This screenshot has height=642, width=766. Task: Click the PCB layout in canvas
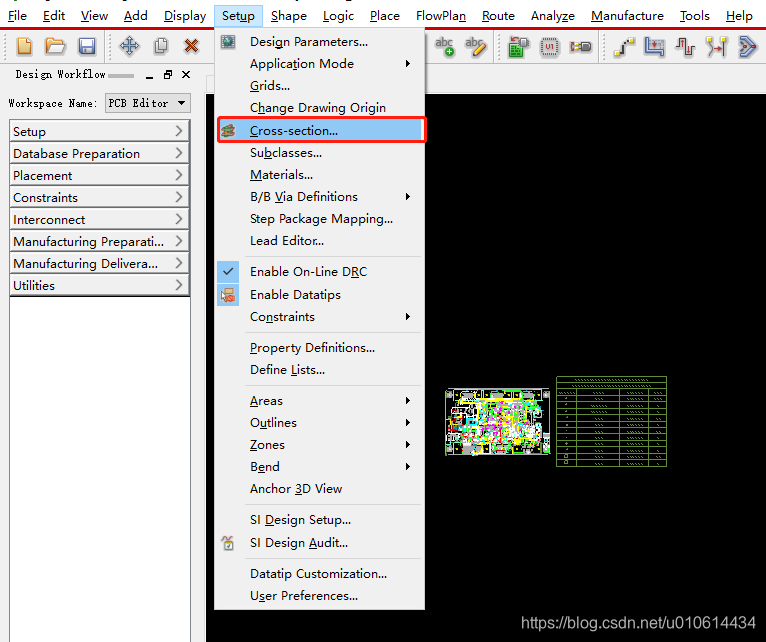pos(498,422)
